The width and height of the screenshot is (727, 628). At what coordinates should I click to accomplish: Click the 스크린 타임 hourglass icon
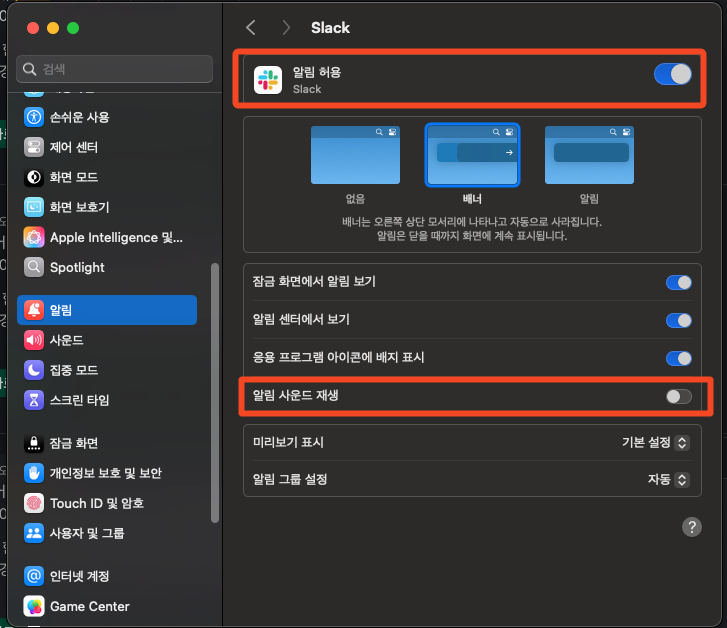[x=34, y=400]
